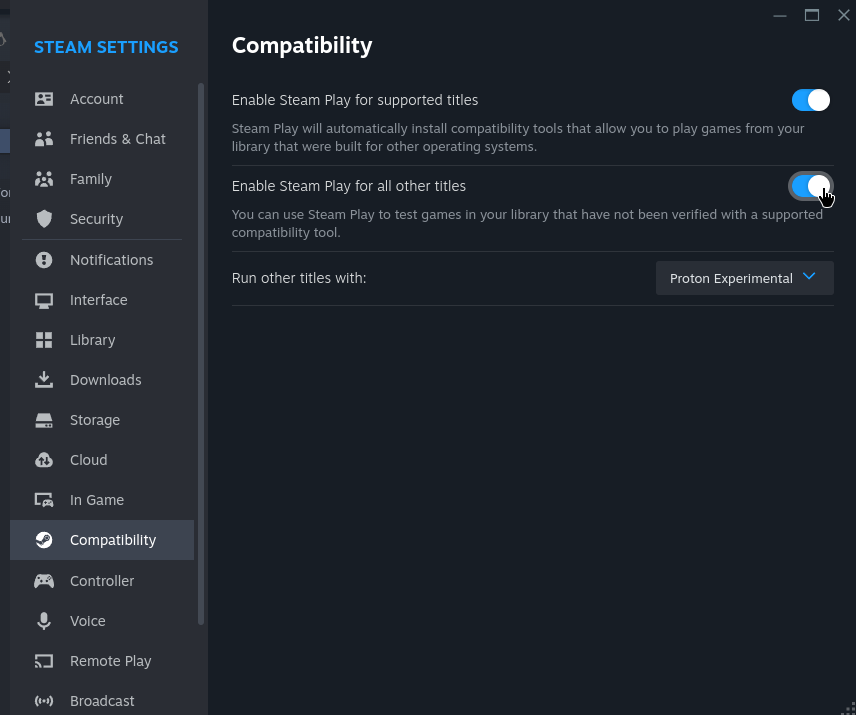
Task: Toggle Steam Play for all other titles
Action: tap(811, 186)
